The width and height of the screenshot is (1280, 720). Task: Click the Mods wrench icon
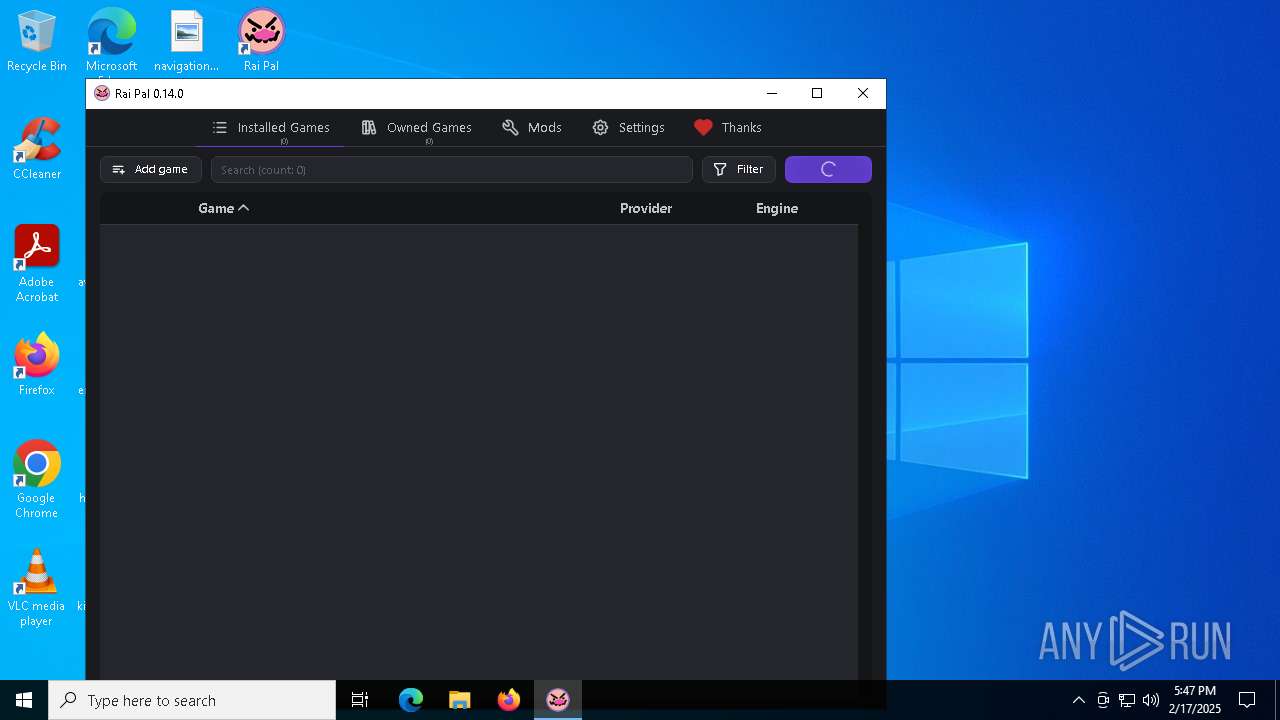point(510,128)
